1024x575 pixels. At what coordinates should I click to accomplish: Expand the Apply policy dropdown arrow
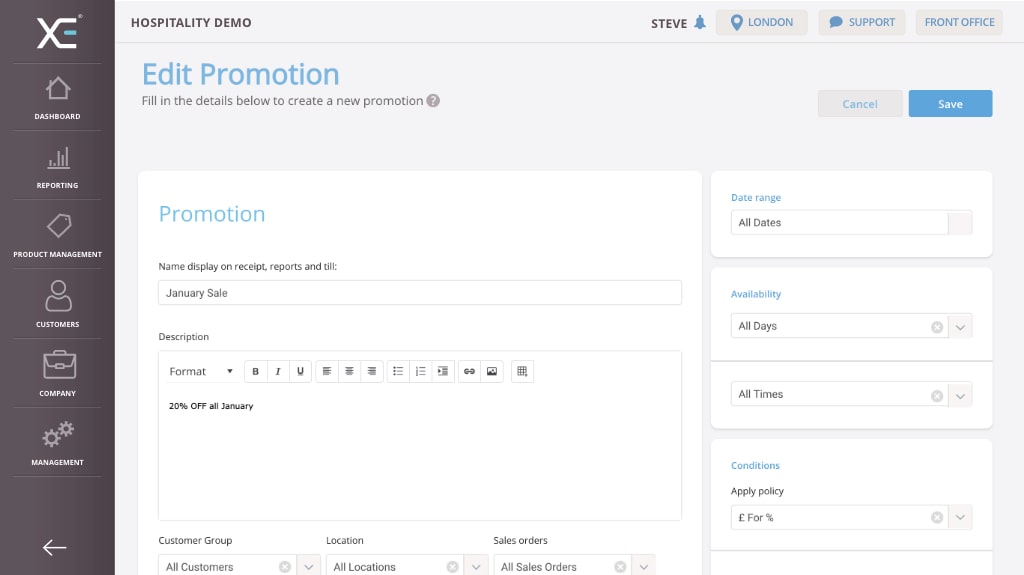960,518
